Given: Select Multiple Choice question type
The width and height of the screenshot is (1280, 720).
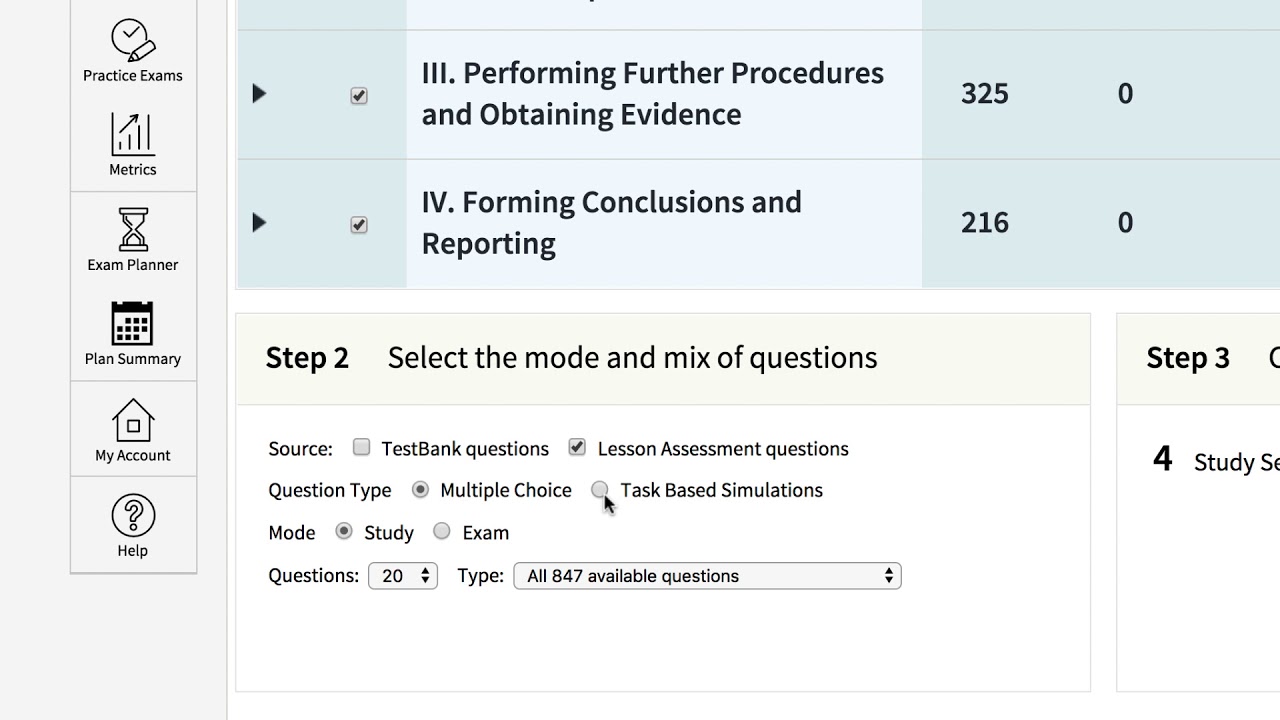Looking at the screenshot, I should (420, 490).
